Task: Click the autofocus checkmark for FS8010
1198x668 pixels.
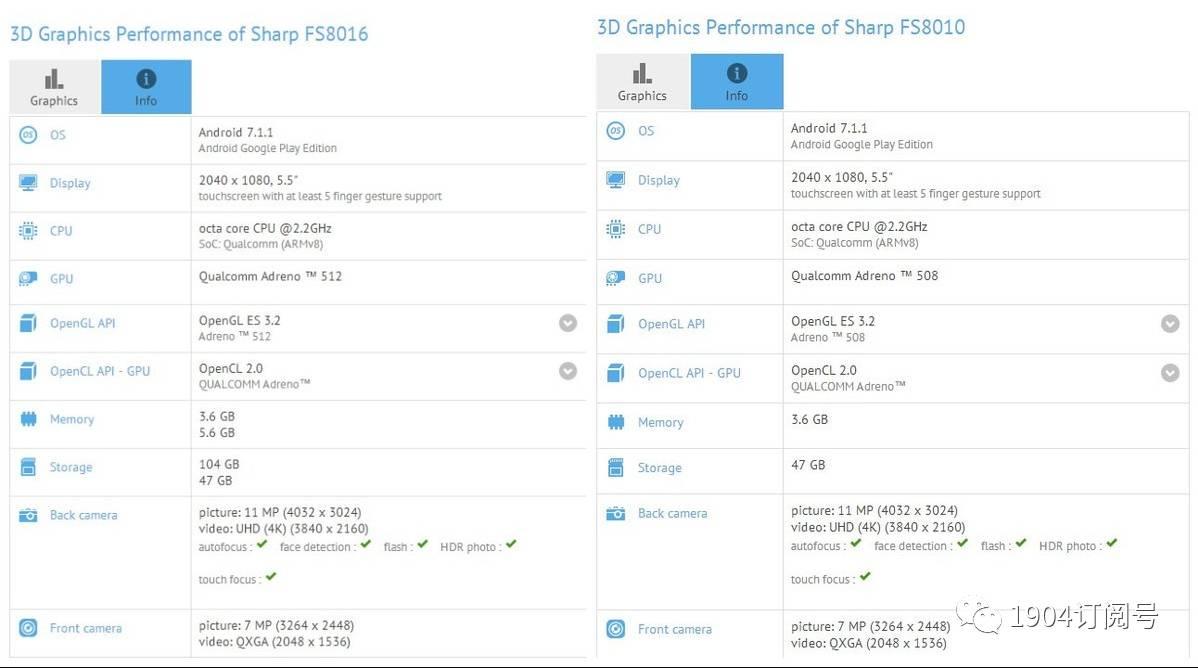Action: (x=856, y=543)
